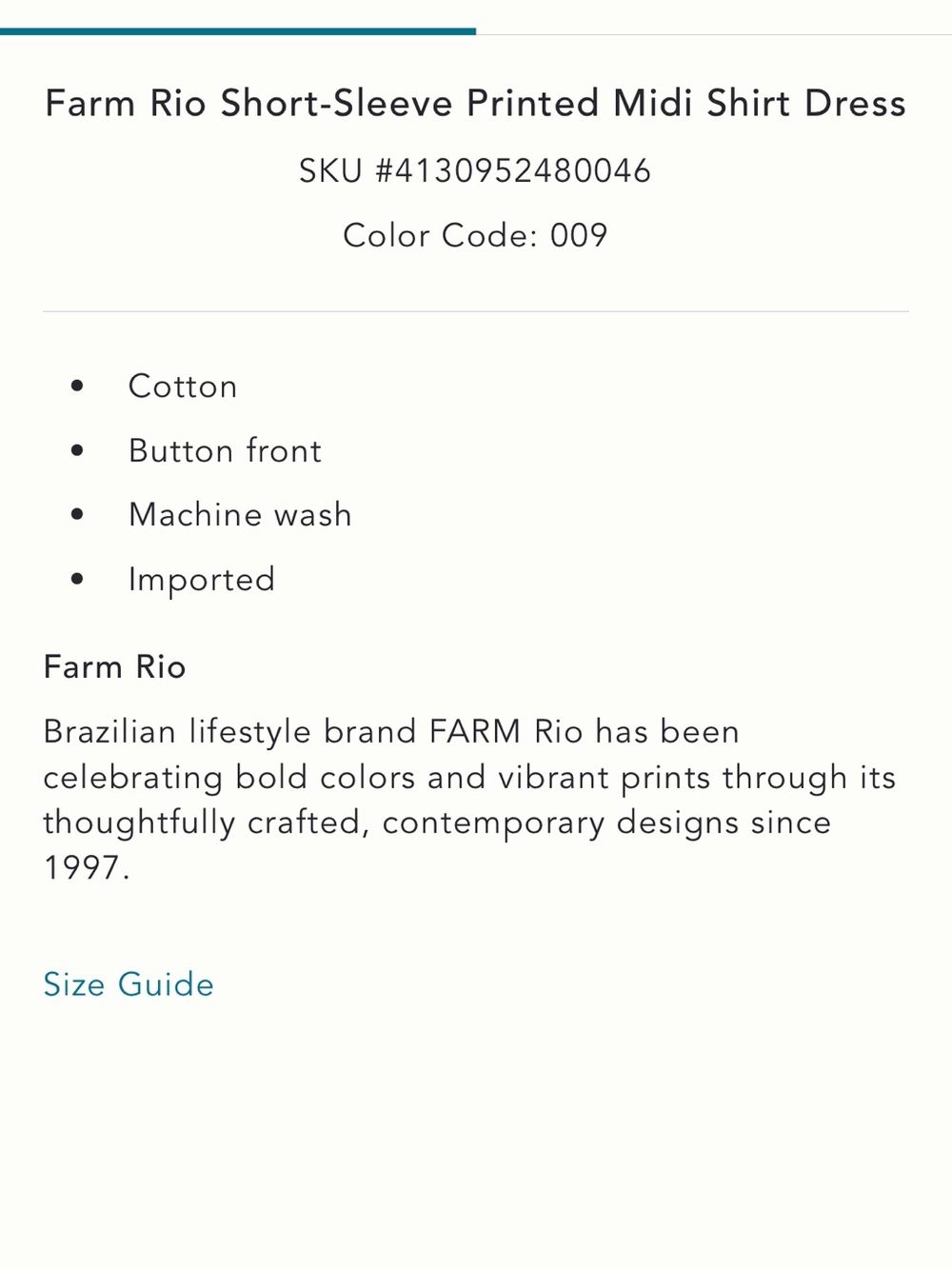Click the Machine wash list item

pyautogui.click(x=240, y=515)
